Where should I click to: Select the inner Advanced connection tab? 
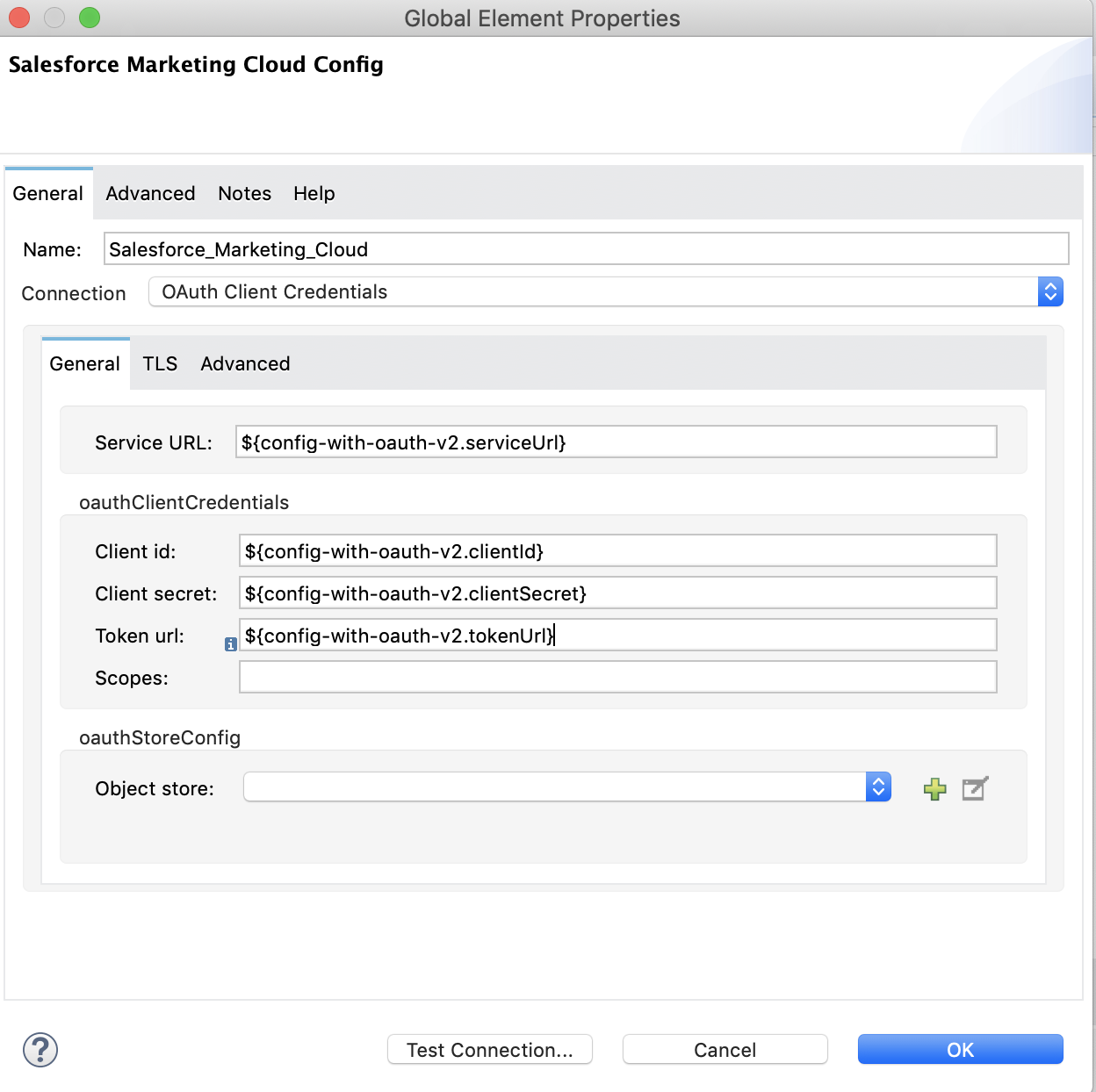[x=245, y=363]
